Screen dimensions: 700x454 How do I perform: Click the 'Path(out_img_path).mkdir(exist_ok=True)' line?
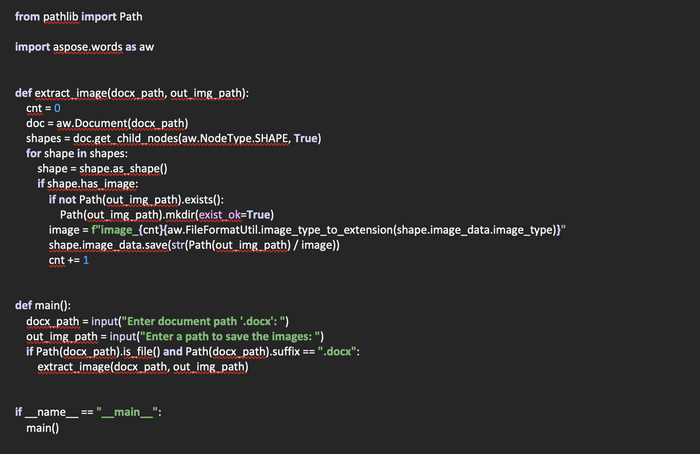[167, 215]
